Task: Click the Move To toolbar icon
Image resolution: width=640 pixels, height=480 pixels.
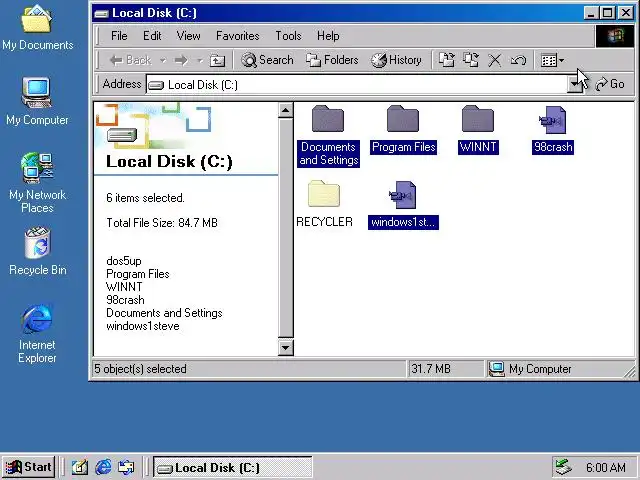Action: (x=446, y=60)
